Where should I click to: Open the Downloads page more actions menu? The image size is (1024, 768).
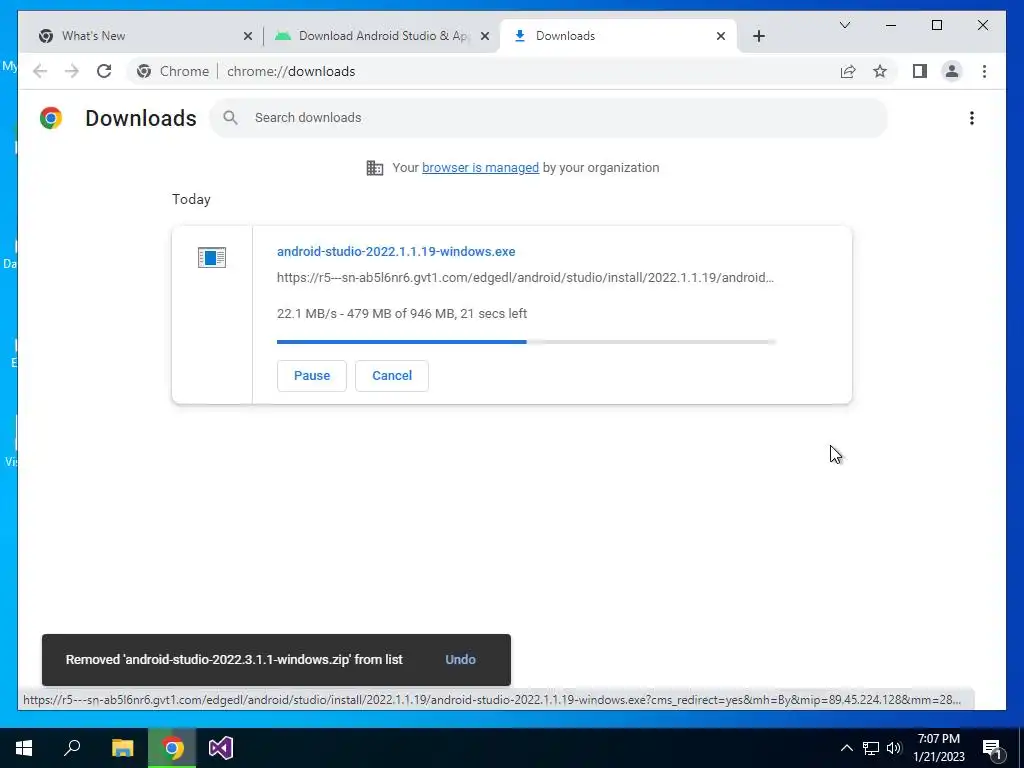972,118
